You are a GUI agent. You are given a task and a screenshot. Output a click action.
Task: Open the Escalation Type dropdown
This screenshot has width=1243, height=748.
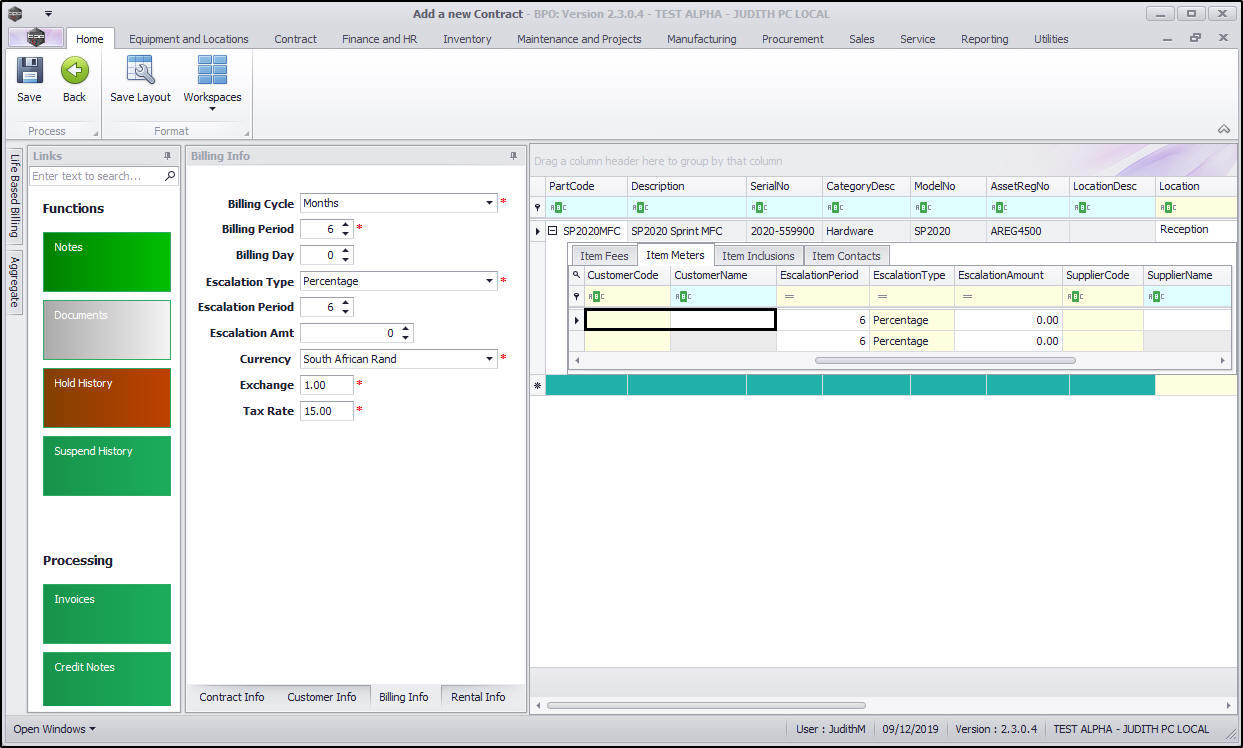pos(489,281)
